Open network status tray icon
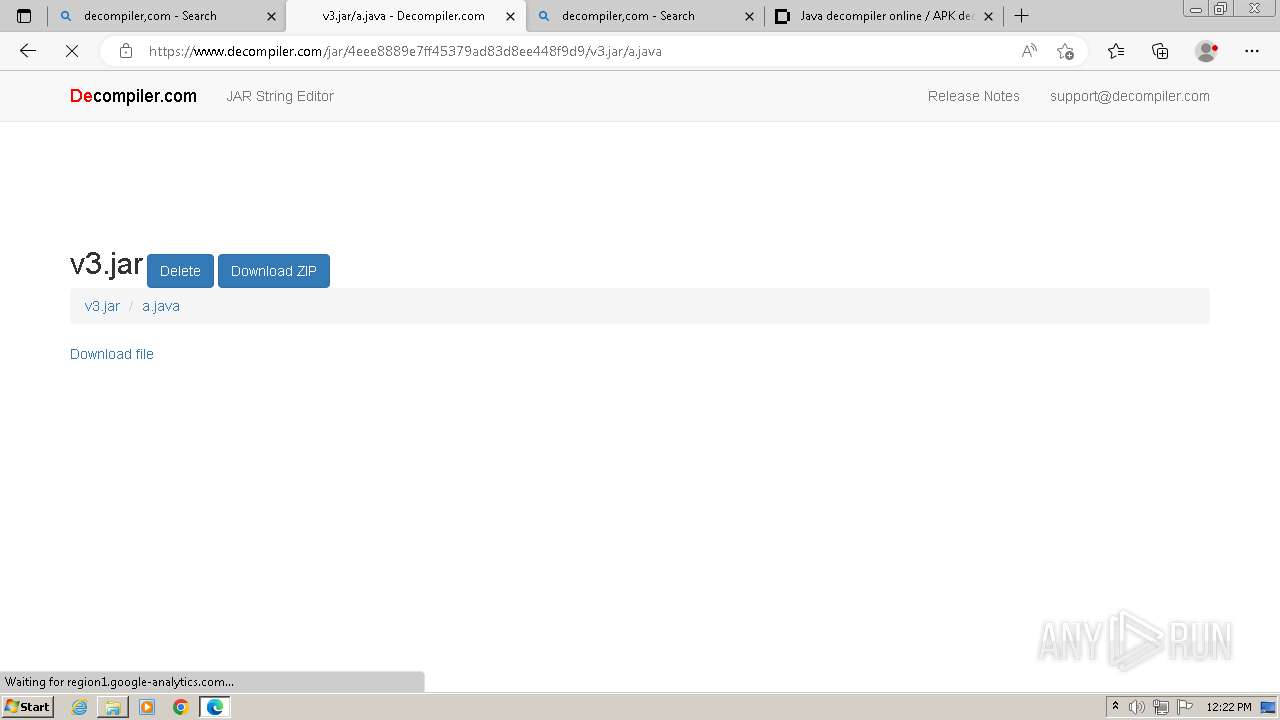Screen dimensions: 1280x720 1161,707
